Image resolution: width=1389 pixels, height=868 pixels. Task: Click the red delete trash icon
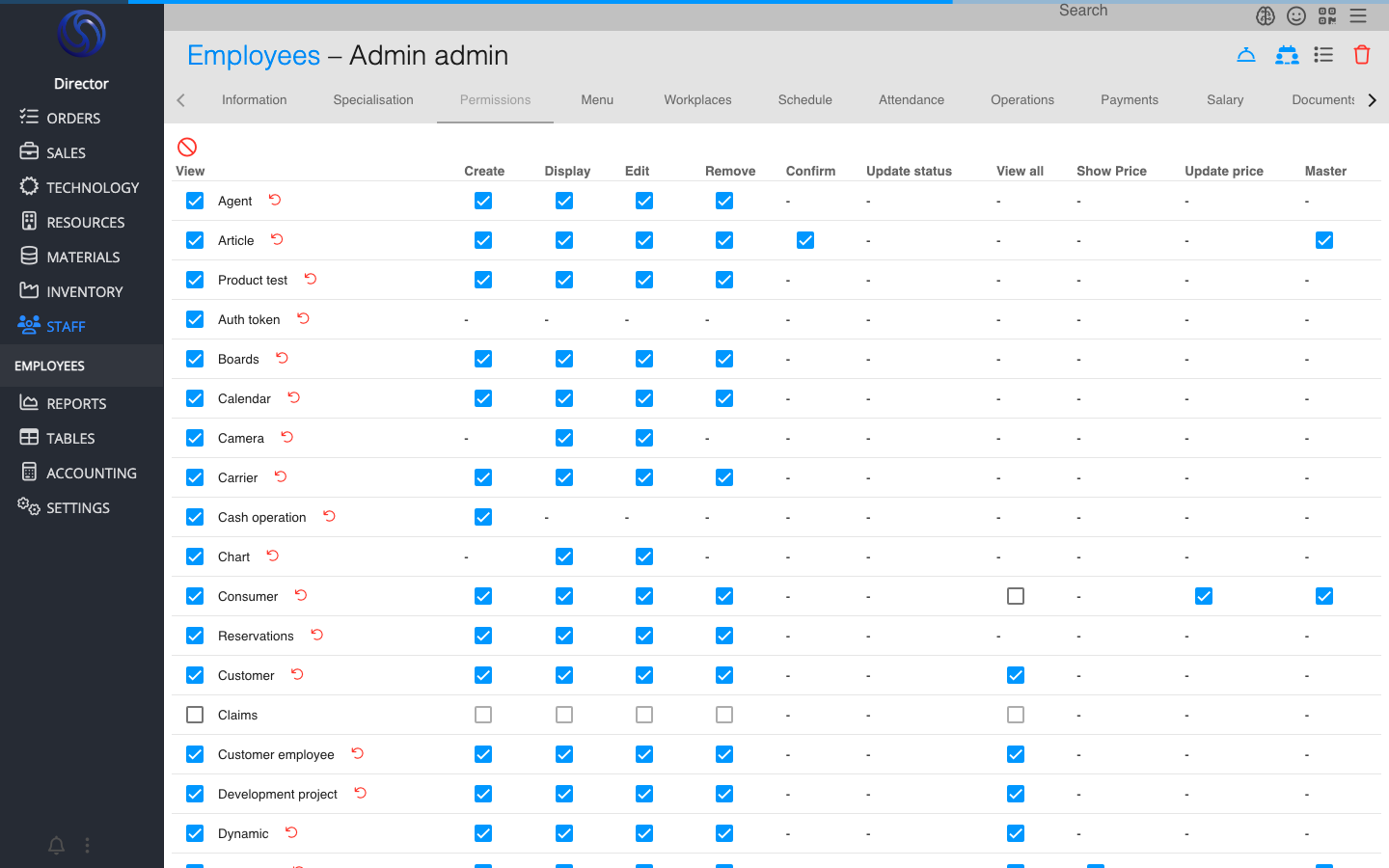click(x=1361, y=55)
